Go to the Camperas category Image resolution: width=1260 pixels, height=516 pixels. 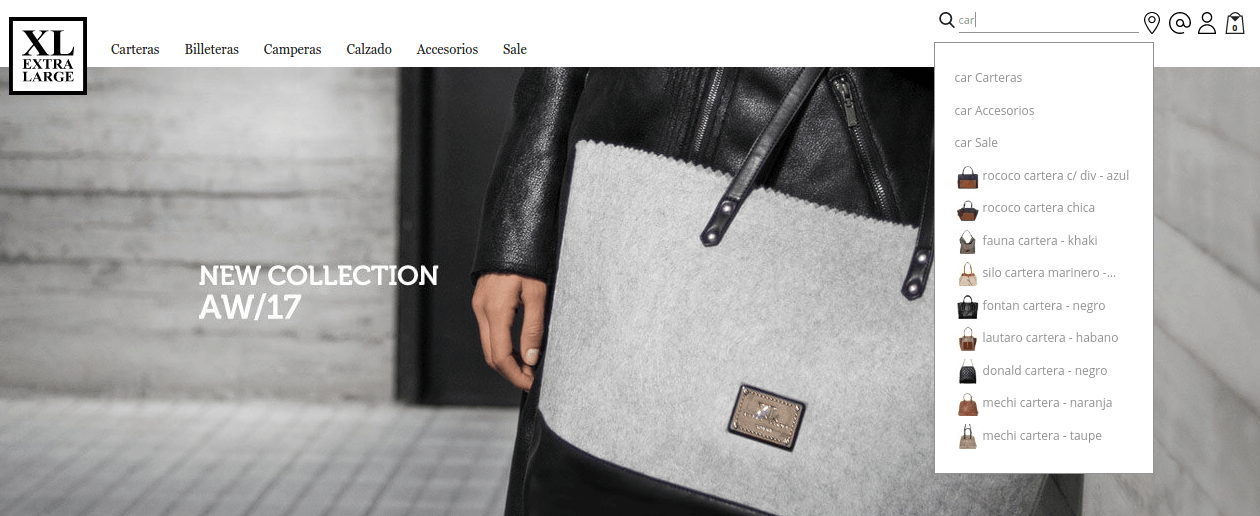[292, 49]
